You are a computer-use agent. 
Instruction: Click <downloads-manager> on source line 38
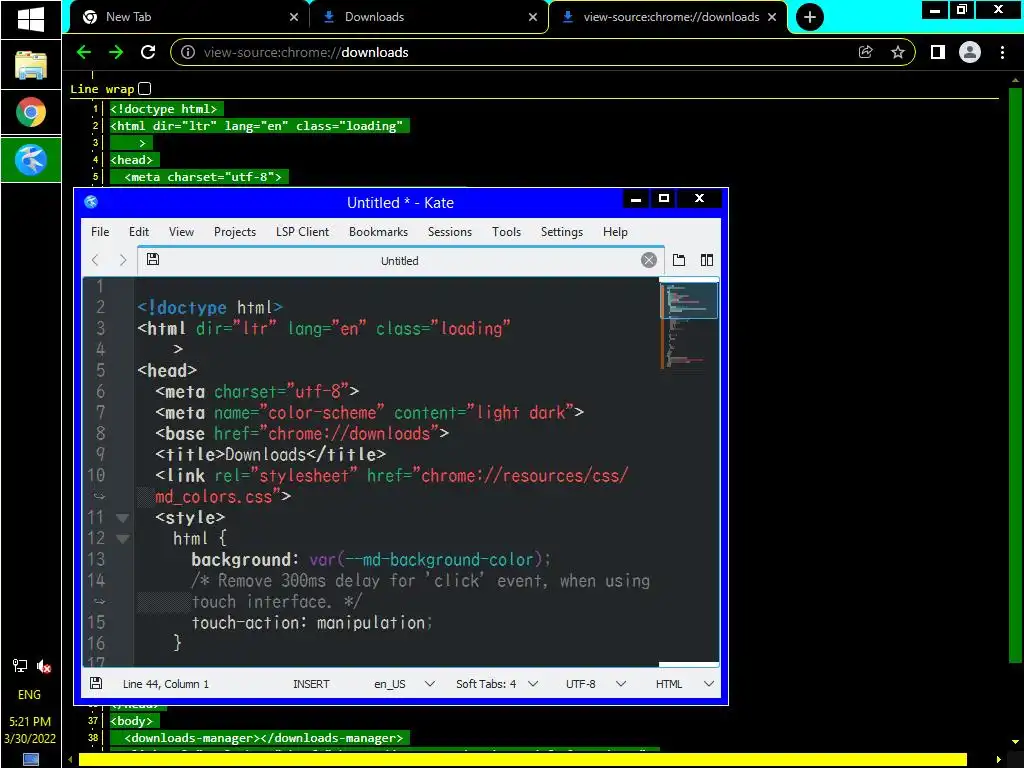264,738
